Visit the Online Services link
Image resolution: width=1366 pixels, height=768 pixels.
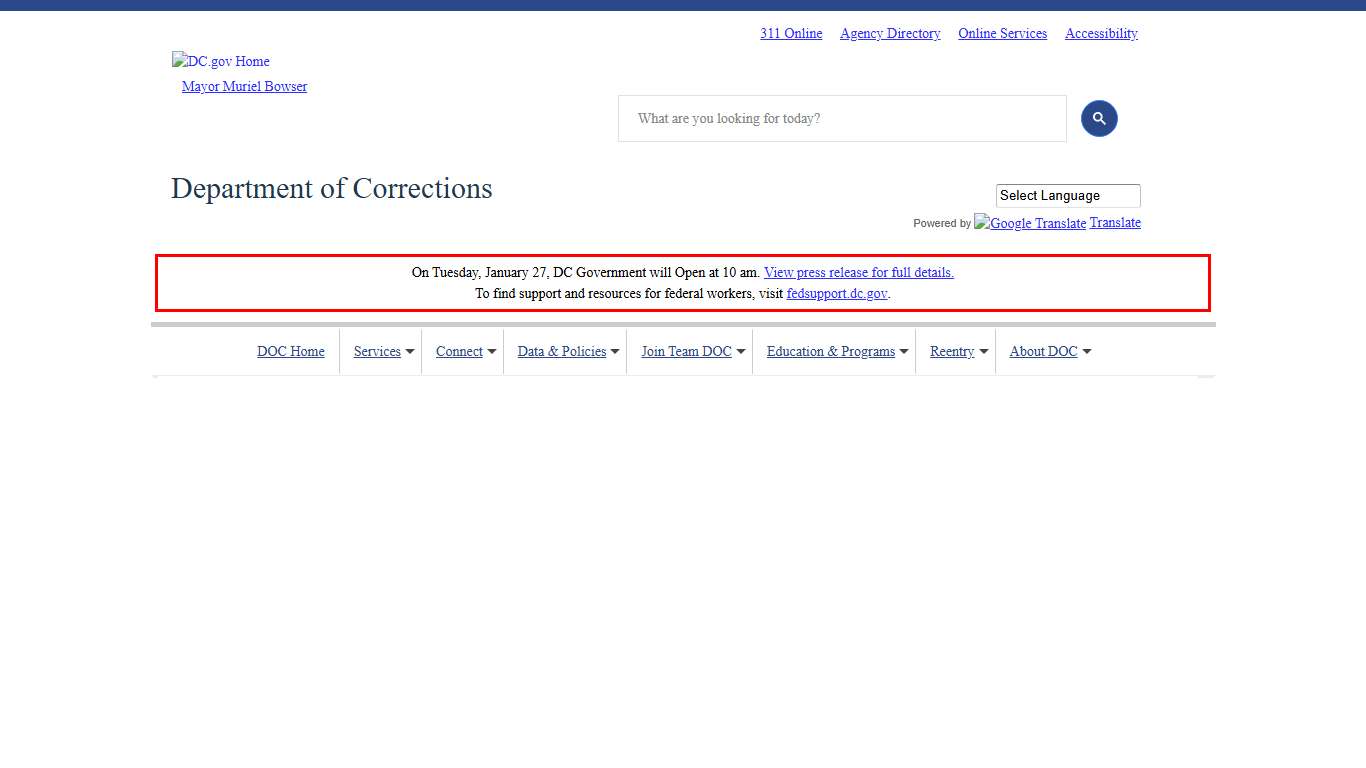1002,34
